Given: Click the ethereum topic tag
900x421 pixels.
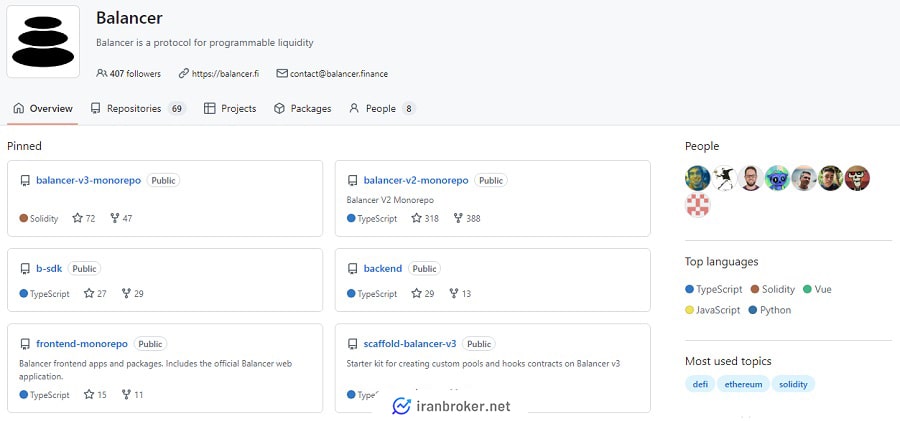Looking at the screenshot, I should (x=743, y=384).
